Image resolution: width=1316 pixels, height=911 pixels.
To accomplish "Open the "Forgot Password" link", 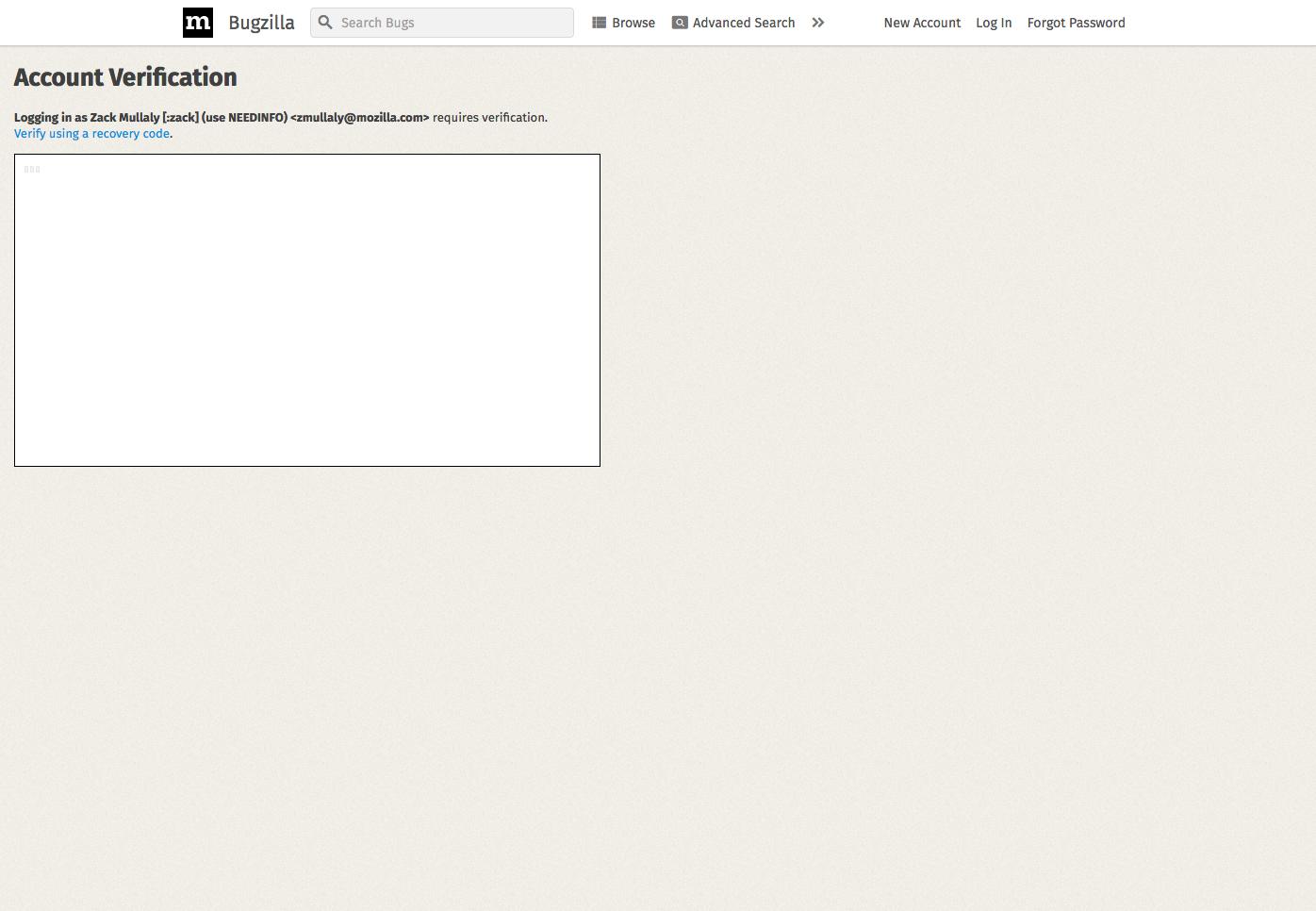I will click(x=1076, y=23).
